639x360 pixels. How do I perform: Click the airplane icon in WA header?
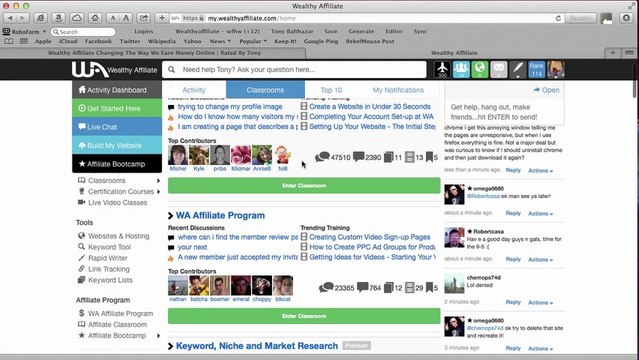pos(442,69)
